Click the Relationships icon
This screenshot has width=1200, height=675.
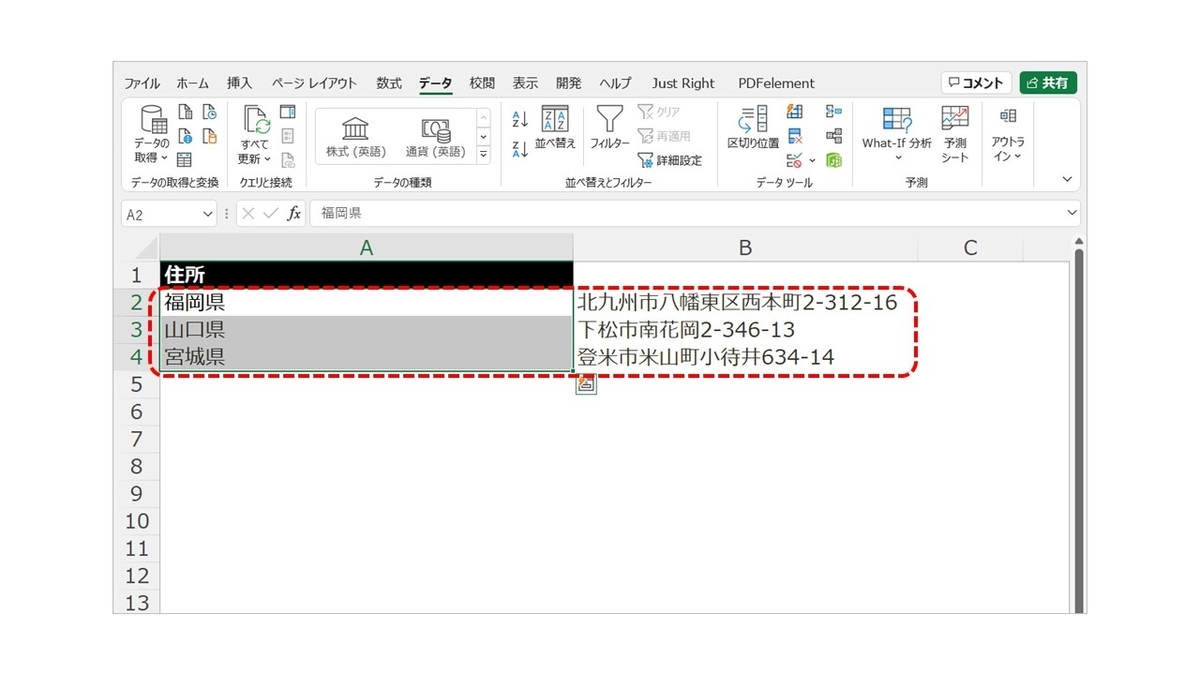(833, 136)
